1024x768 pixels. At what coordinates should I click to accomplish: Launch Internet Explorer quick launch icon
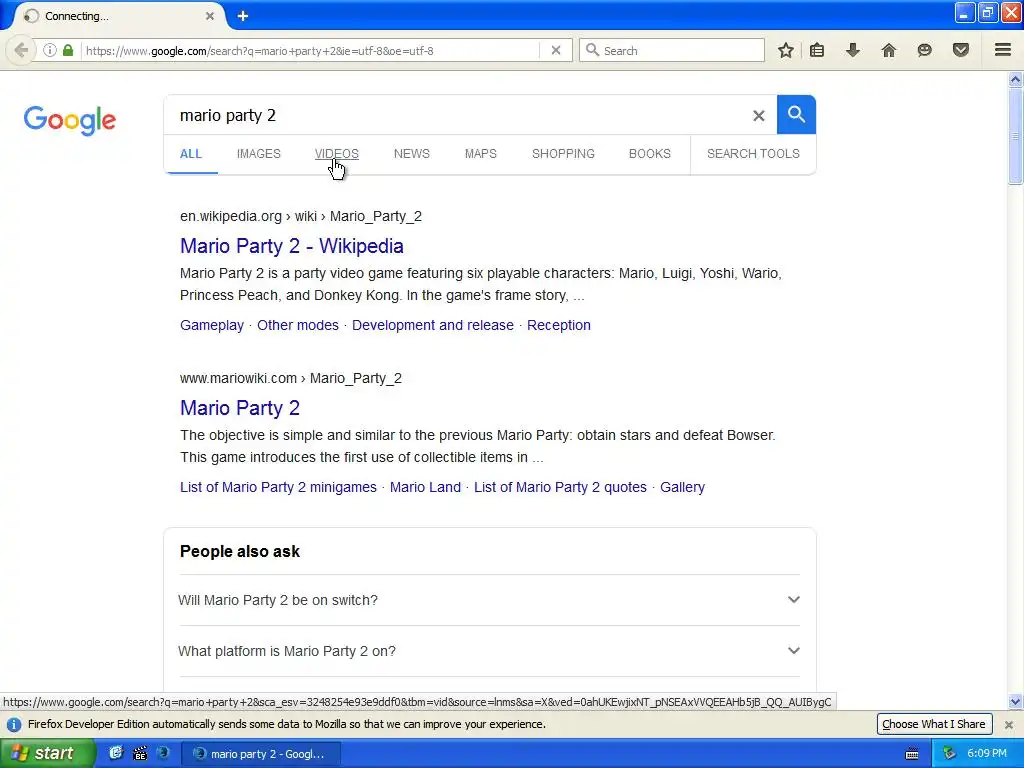tap(116, 753)
